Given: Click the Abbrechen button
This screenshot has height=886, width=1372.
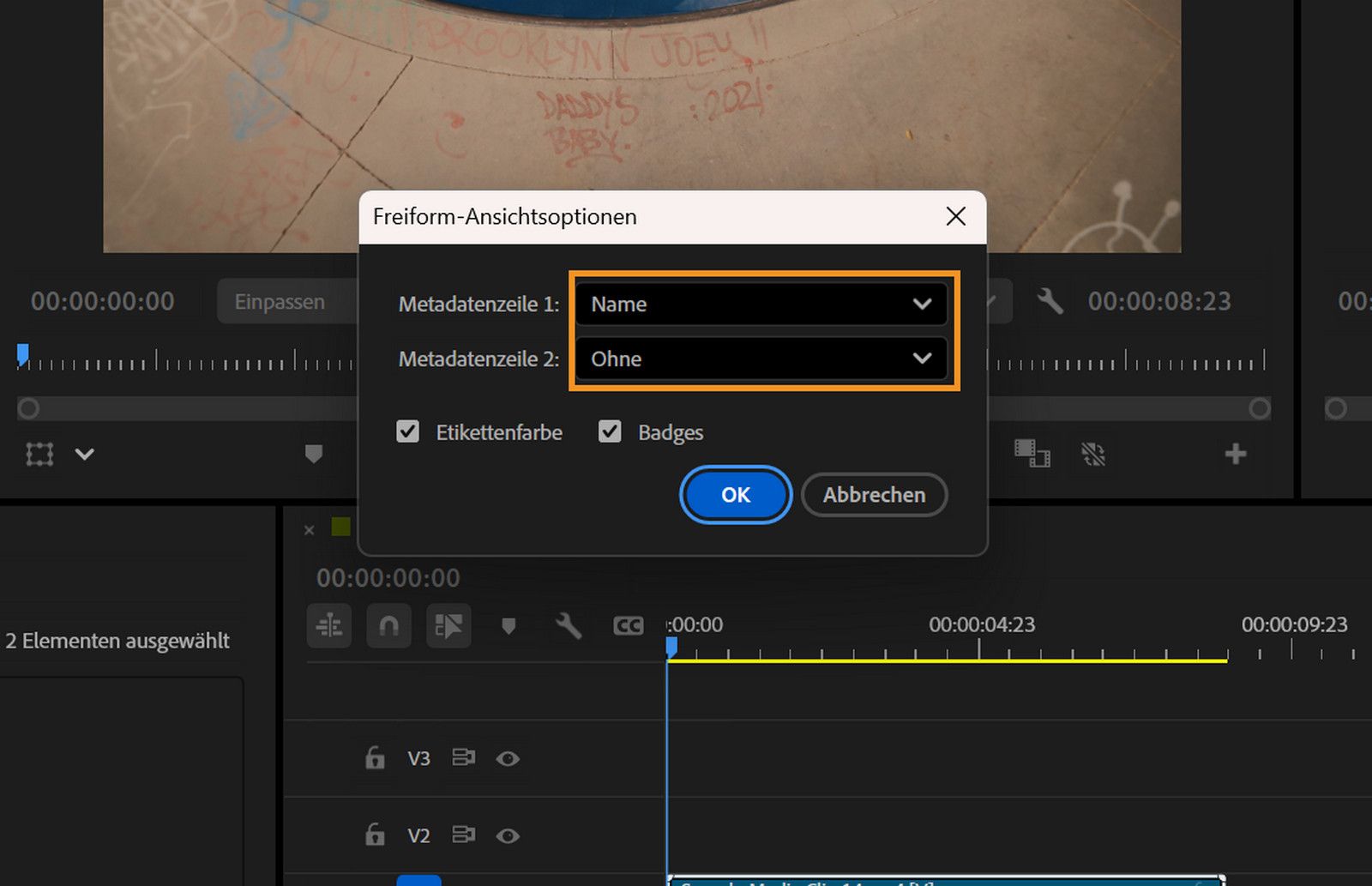Looking at the screenshot, I should [875, 495].
